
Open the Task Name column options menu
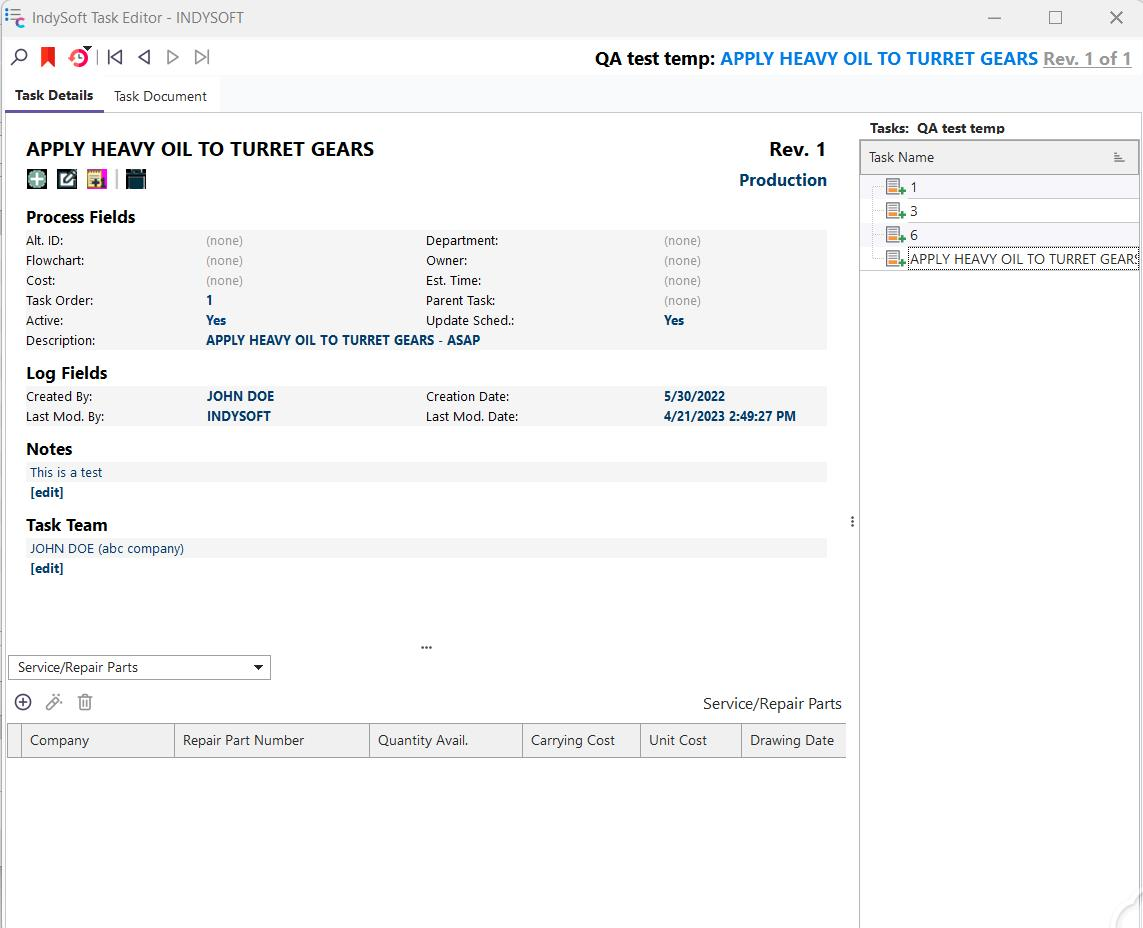[x=1119, y=158]
